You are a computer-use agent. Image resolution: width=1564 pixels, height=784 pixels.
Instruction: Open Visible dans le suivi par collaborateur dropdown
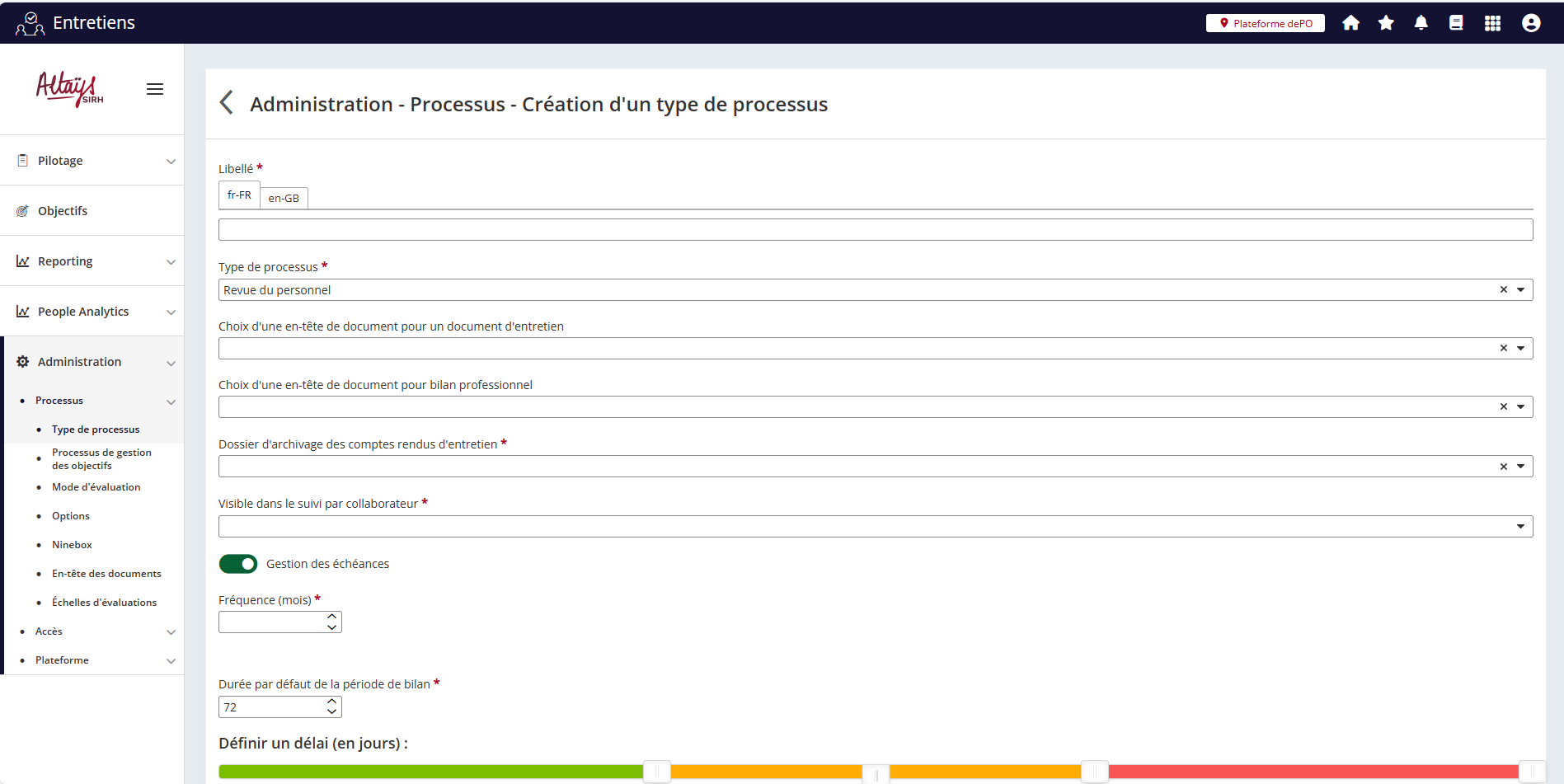(x=1520, y=527)
